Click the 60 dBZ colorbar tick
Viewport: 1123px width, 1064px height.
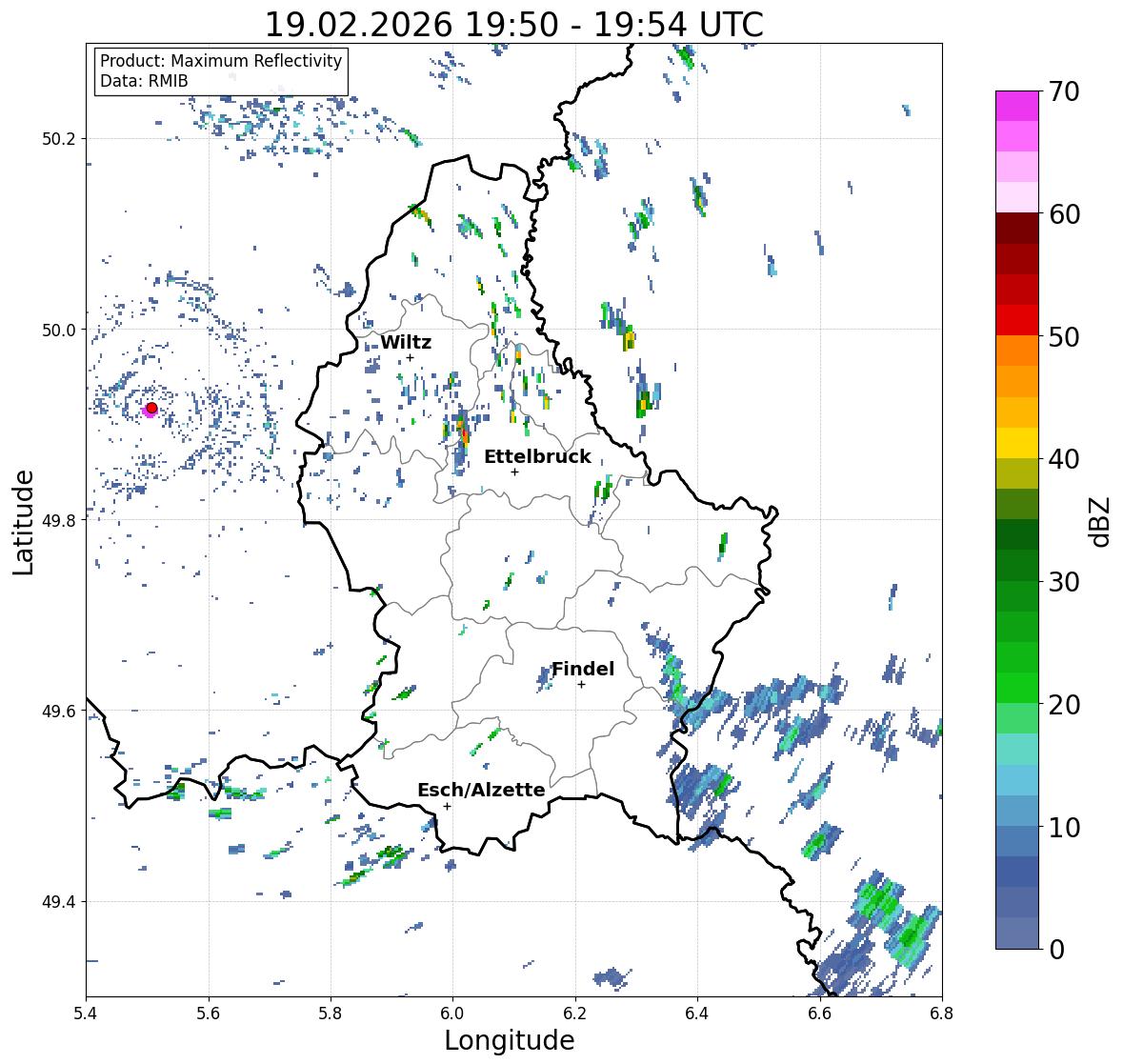click(1064, 214)
